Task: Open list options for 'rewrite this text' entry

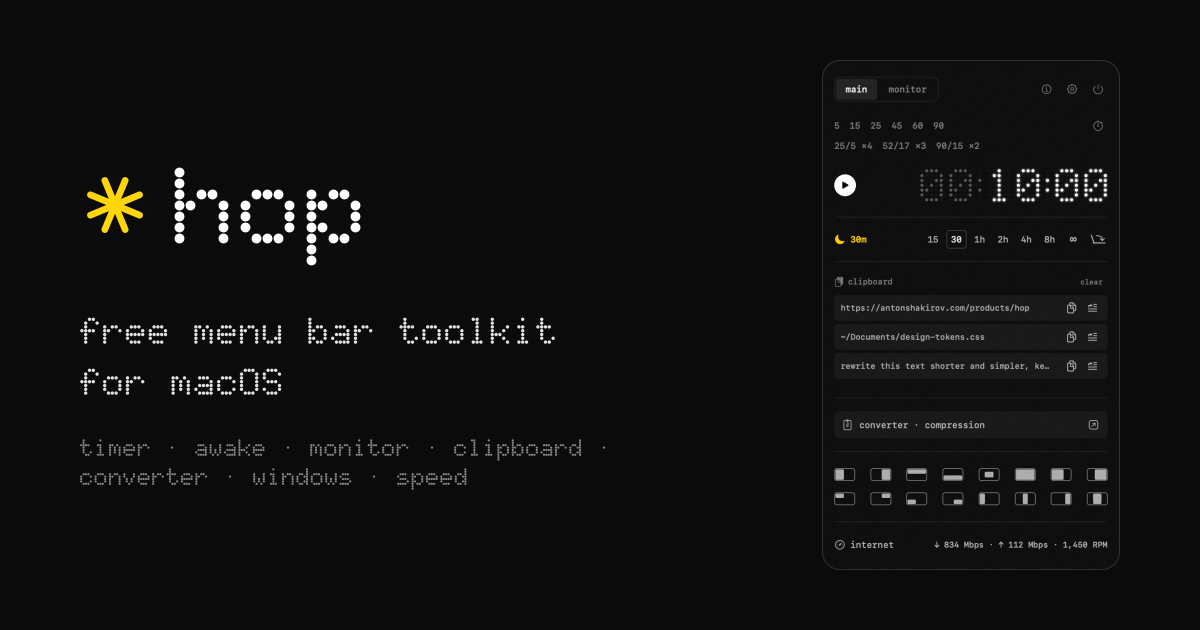Action: 1093,366
